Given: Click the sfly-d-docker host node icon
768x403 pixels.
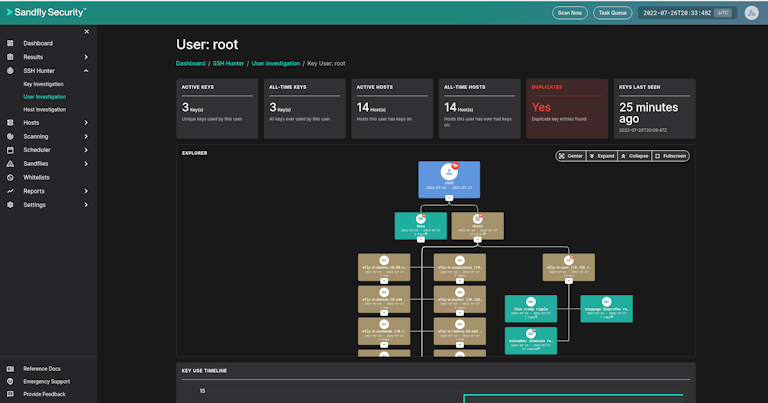Looking at the screenshot, I should click(x=459, y=292).
